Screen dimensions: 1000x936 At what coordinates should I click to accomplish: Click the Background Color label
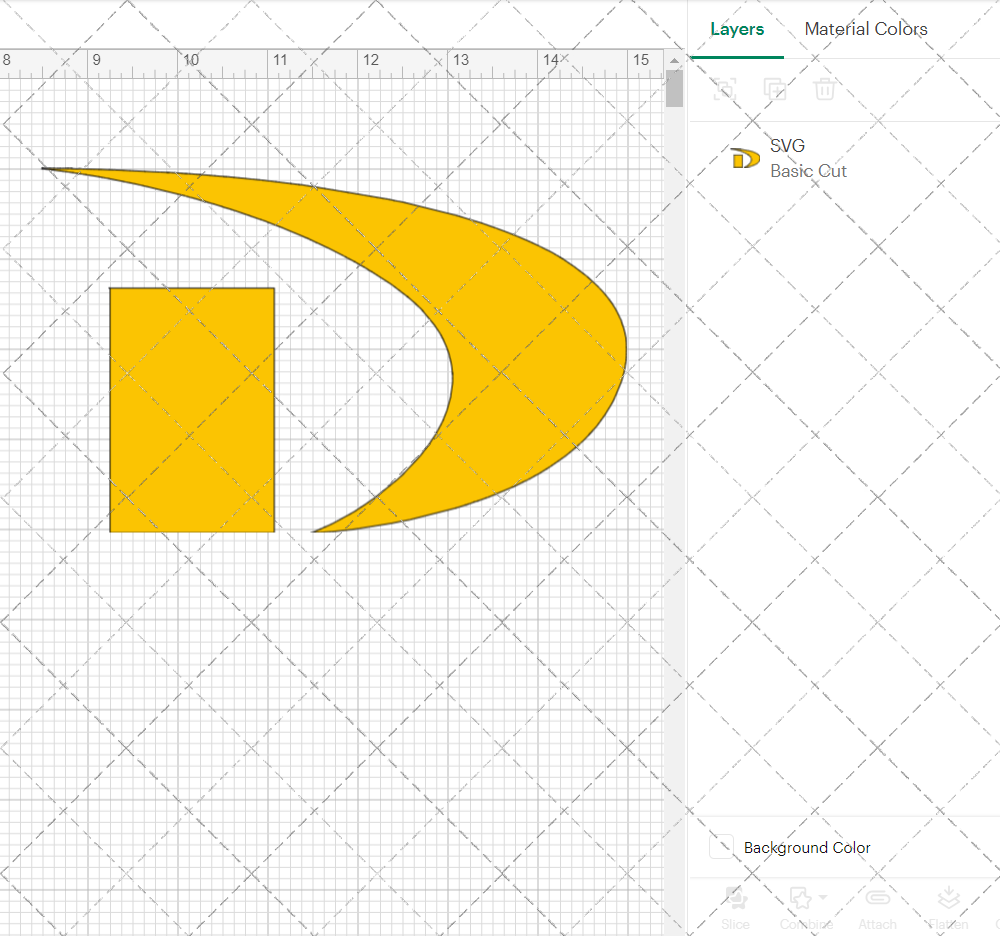click(x=807, y=847)
